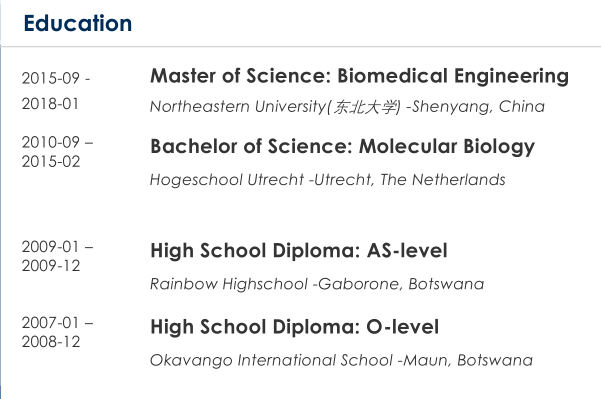Click Rainbow Highschool Gaborone, Botswana line

[317, 284]
